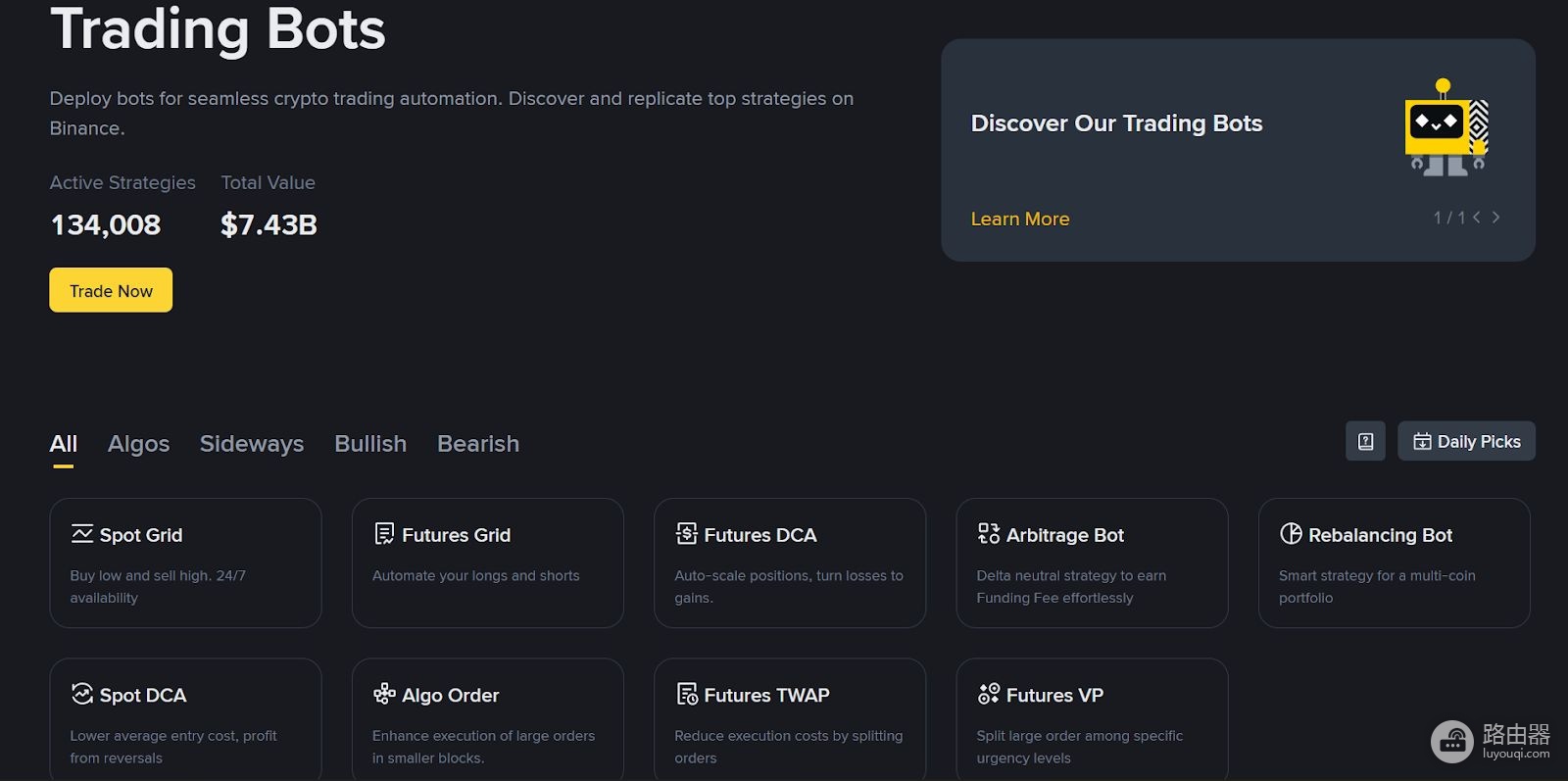1568x781 pixels.
Task: Open the Futures Grid title
Action: tap(457, 535)
